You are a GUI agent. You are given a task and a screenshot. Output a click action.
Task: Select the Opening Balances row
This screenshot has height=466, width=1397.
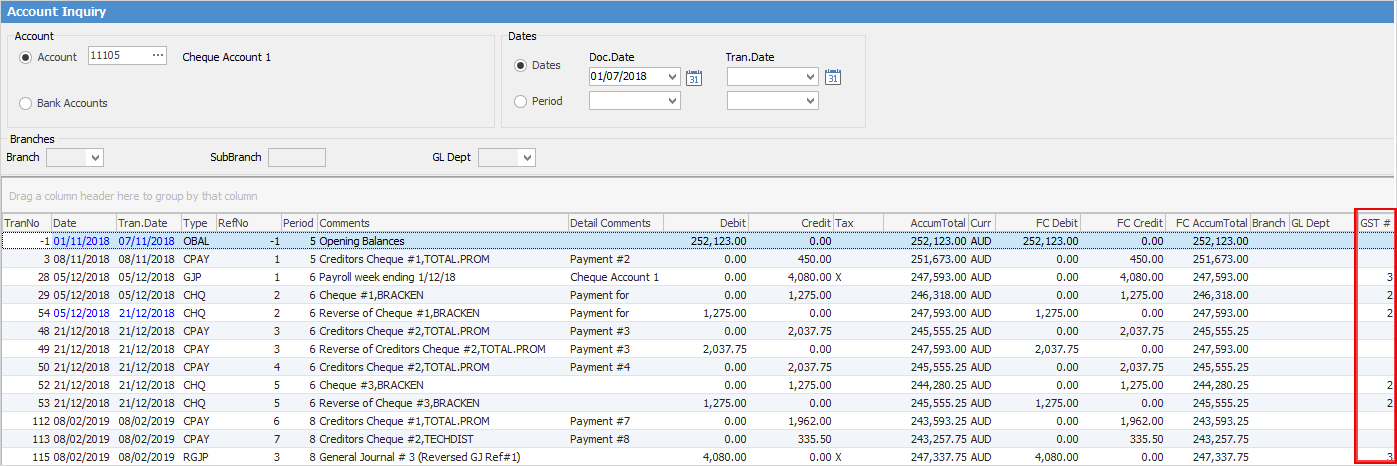coord(698,241)
